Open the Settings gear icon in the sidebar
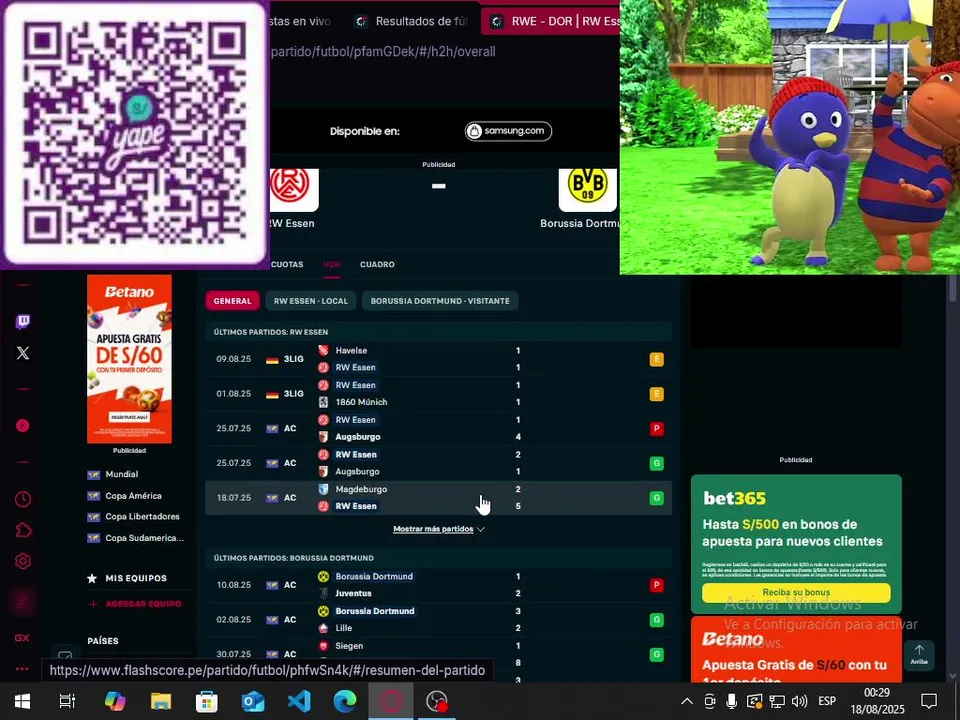 [23, 561]
